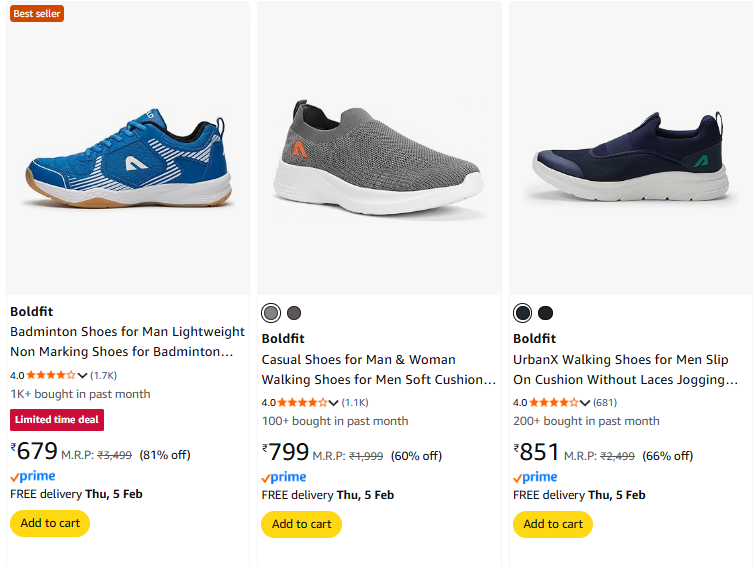Click star rating of Badminton Shoes
The width and height of the screenshot is (756, 567).
pyautogui.click(x=51, y=375)
